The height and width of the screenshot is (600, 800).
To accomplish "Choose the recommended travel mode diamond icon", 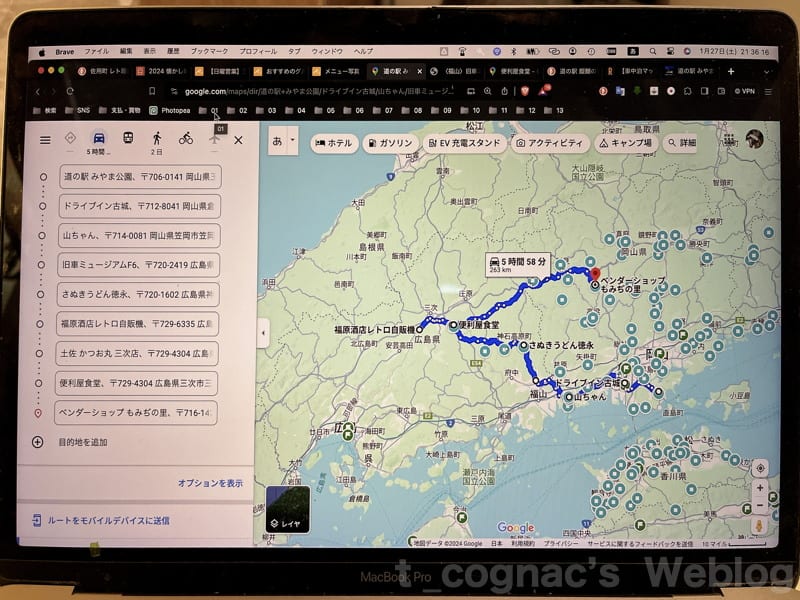I will [x=70, y=138].
